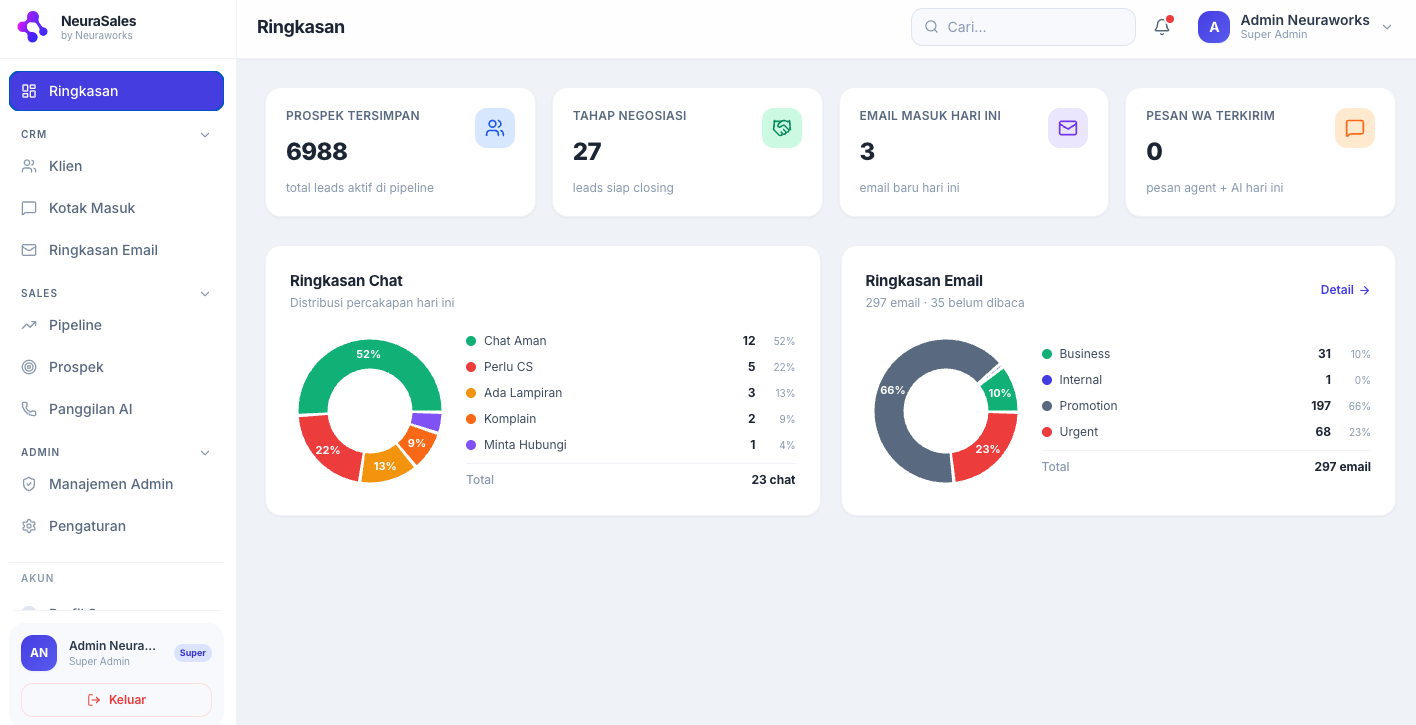Image resolution: width=1416 pixels, height=725 pixels.
Task: Open Kotak Masuk from the sidebar
Action: (x=116, y=208)
